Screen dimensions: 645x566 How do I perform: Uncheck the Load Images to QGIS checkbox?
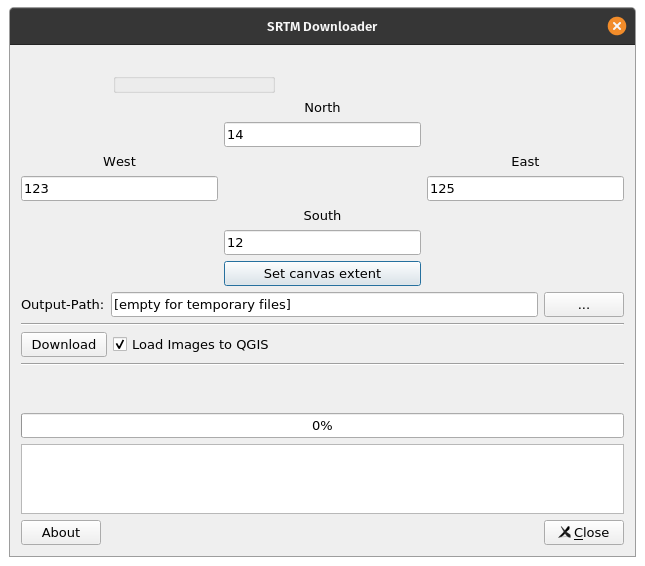[x=120, y=345]
